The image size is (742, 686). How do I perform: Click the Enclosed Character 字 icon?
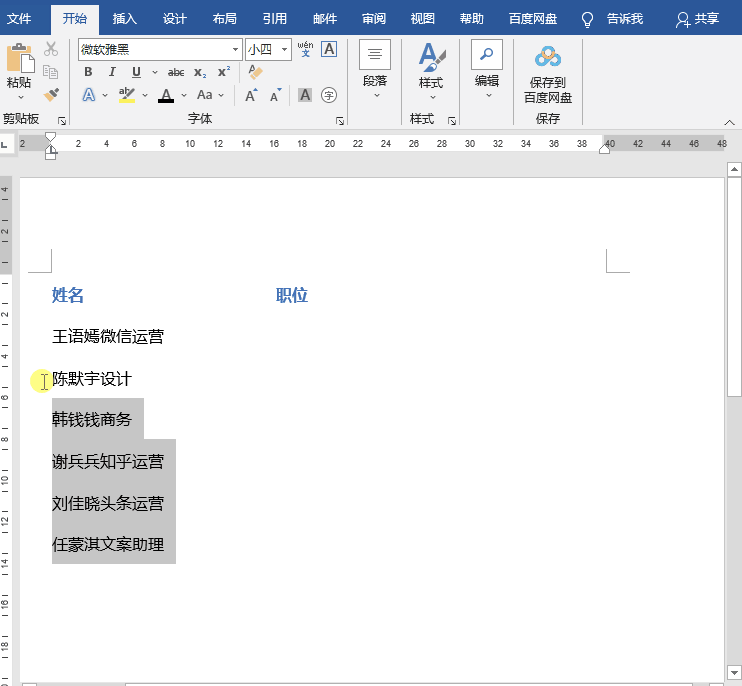click(328, 95)
